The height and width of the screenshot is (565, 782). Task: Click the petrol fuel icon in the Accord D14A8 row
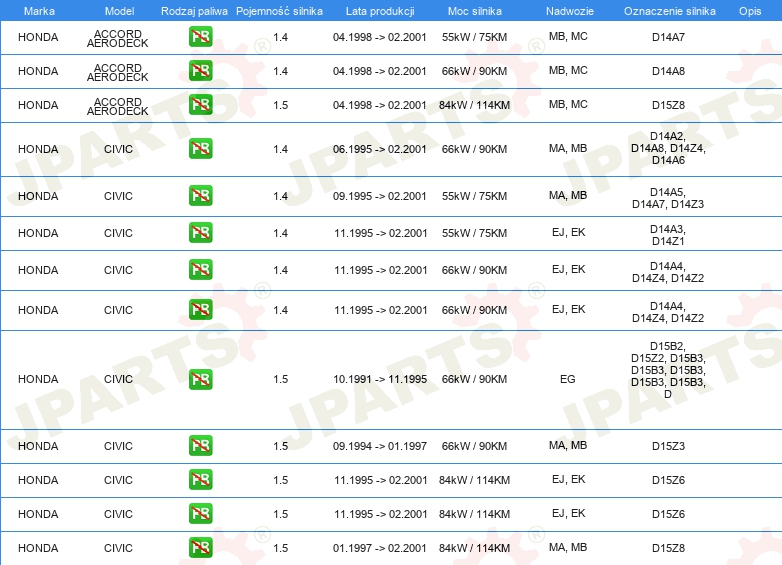[200, 71]
